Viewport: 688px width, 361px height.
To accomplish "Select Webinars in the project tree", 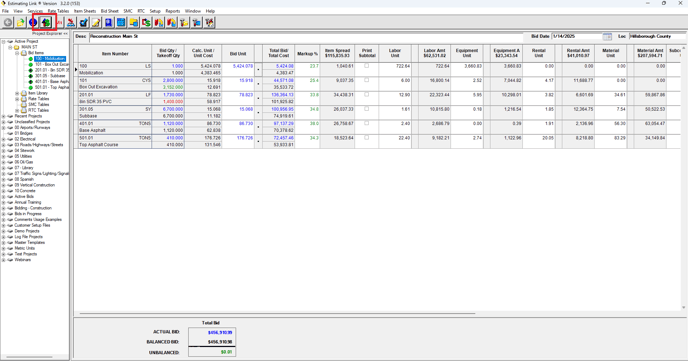I will [x=23, y=260].
